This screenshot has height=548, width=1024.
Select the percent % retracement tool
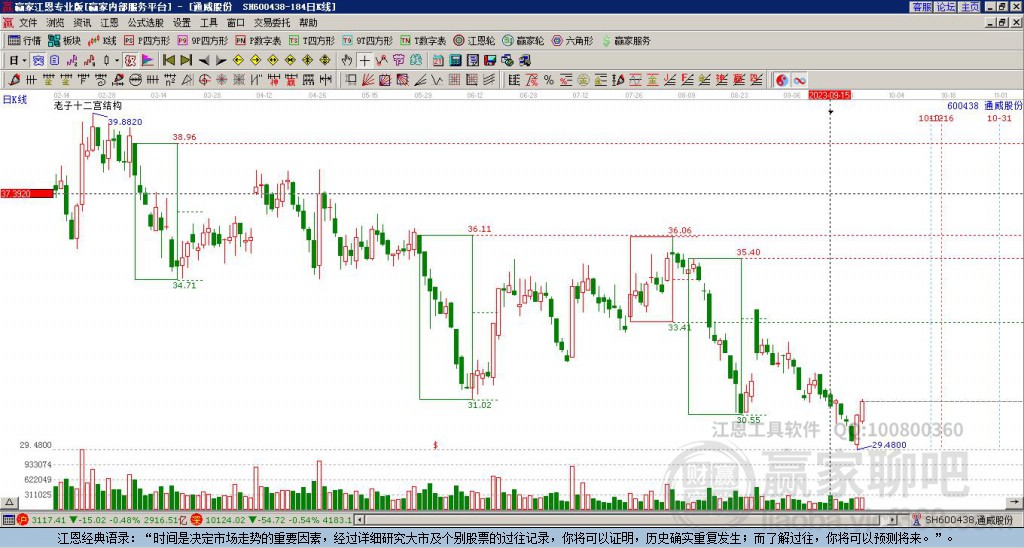pyautogui.click(x=549, y=80)
